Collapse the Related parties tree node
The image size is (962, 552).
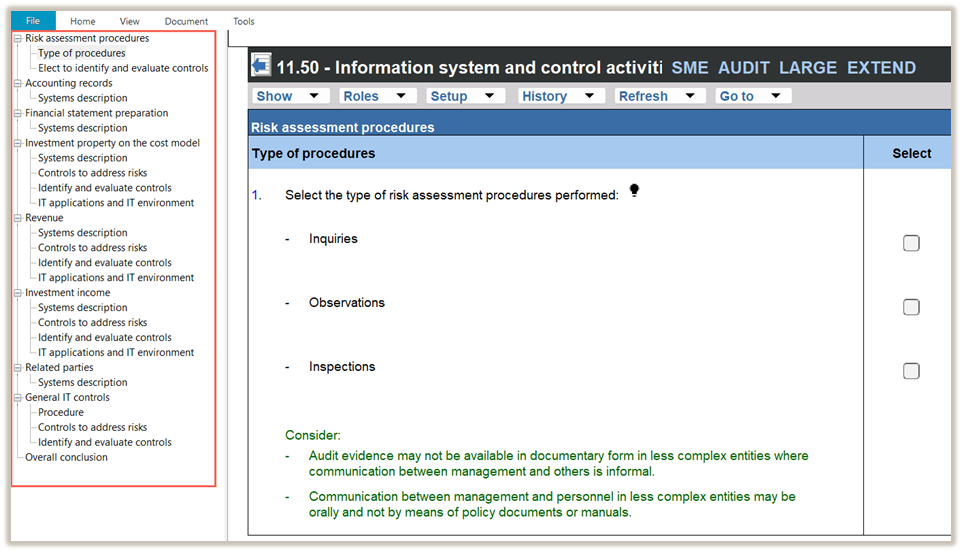point(18,367)
